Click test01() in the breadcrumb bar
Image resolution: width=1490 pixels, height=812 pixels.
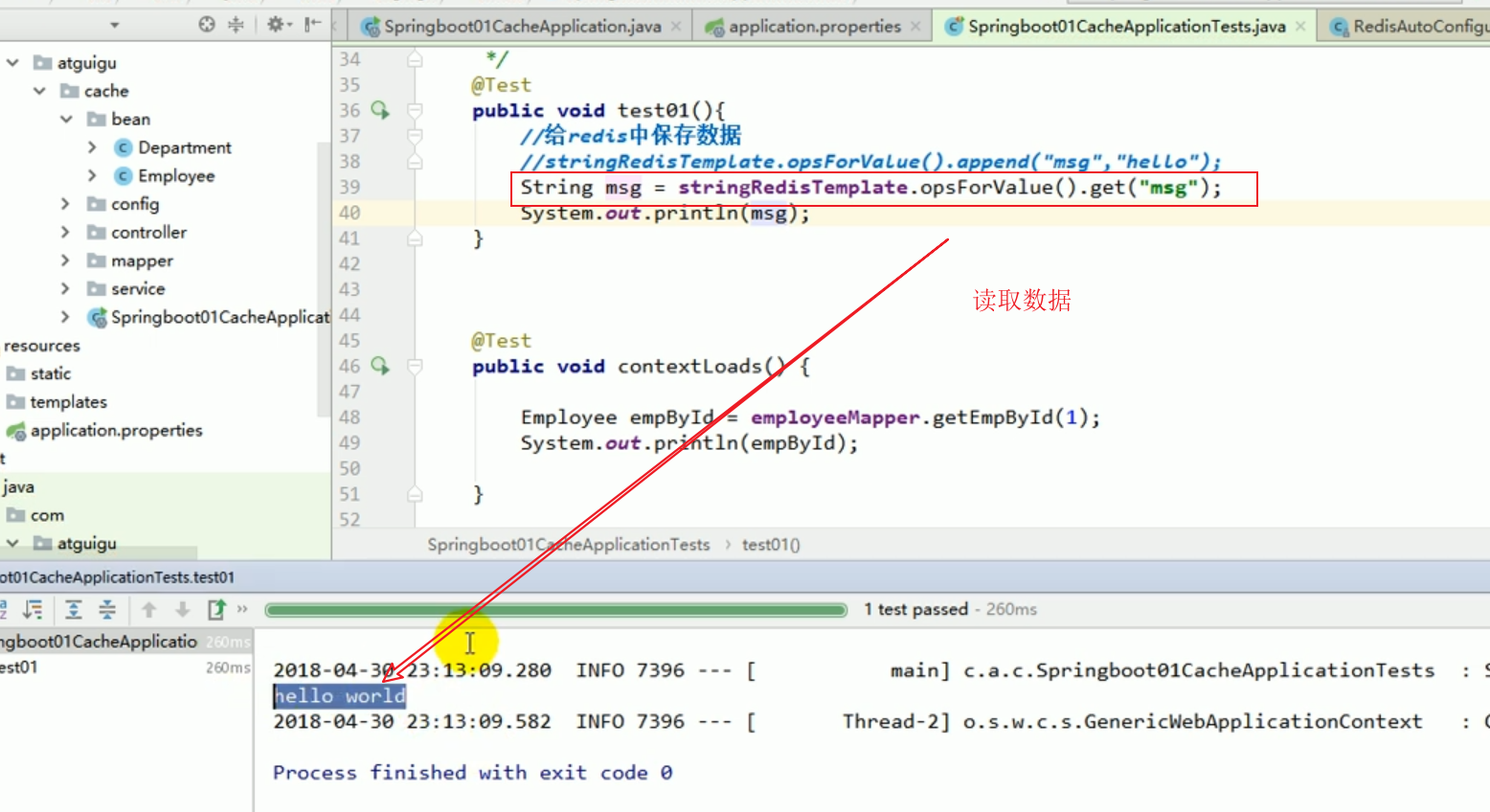click(x=771, y=544)
